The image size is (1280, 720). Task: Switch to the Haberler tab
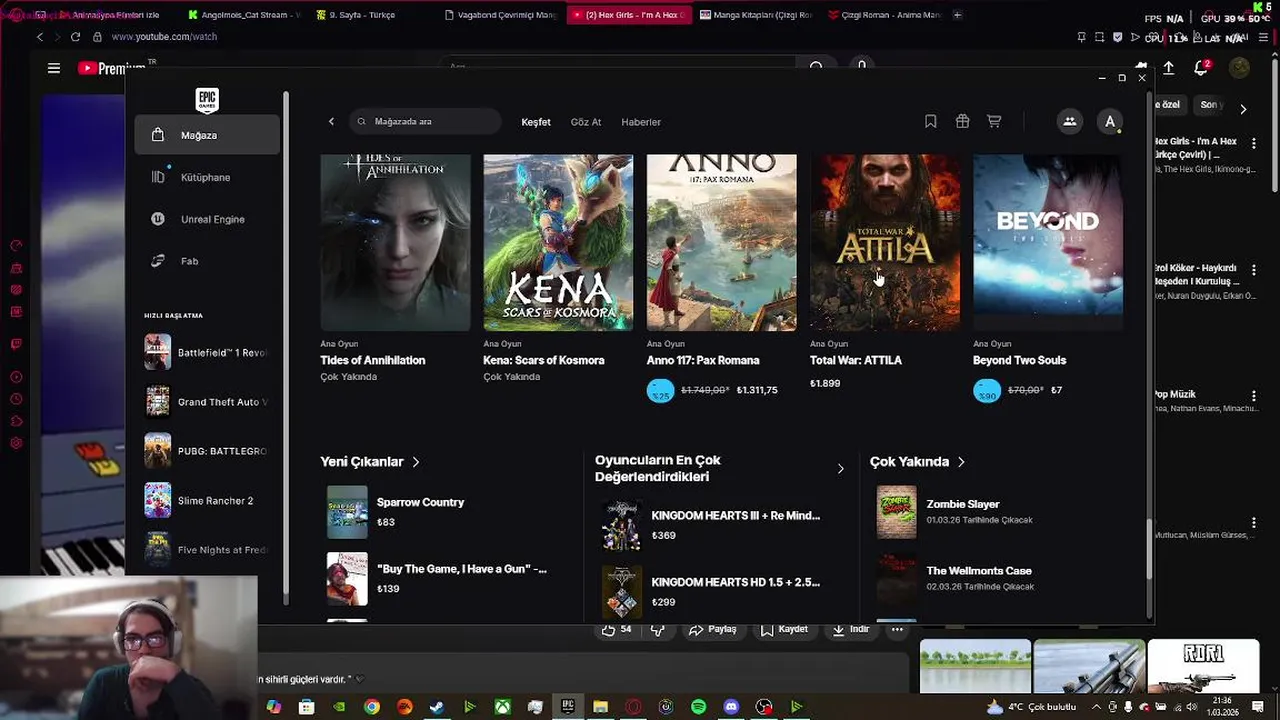[641, 122]
